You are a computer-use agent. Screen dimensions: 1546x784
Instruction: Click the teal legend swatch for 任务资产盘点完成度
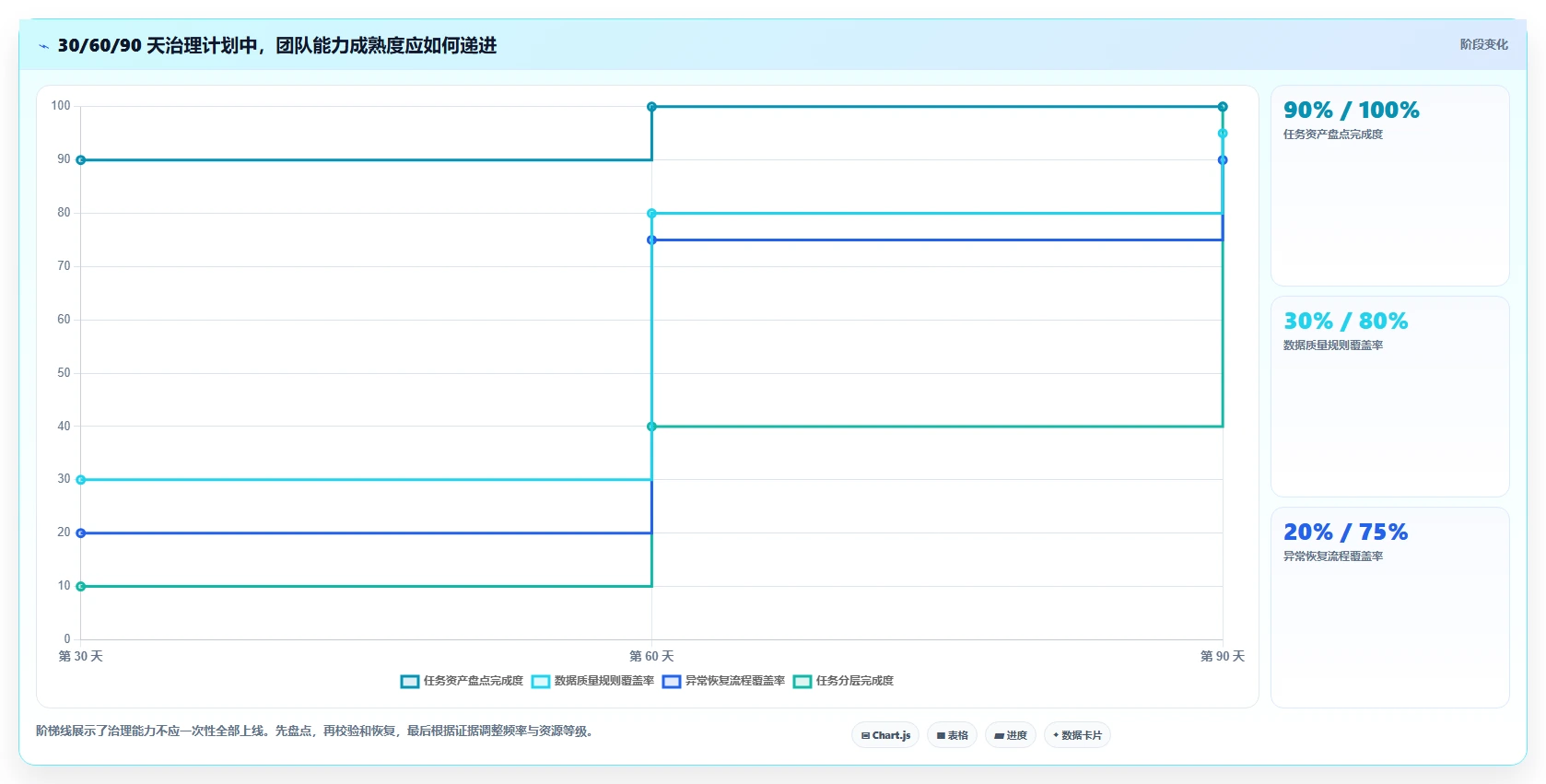tap(410, 682)
